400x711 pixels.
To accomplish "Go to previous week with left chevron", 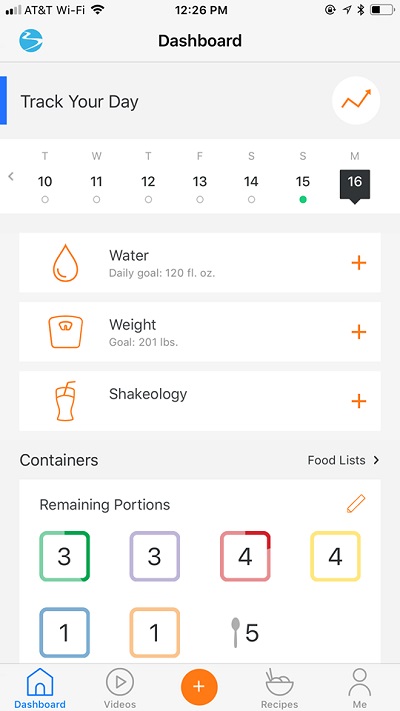I will 11,176.
